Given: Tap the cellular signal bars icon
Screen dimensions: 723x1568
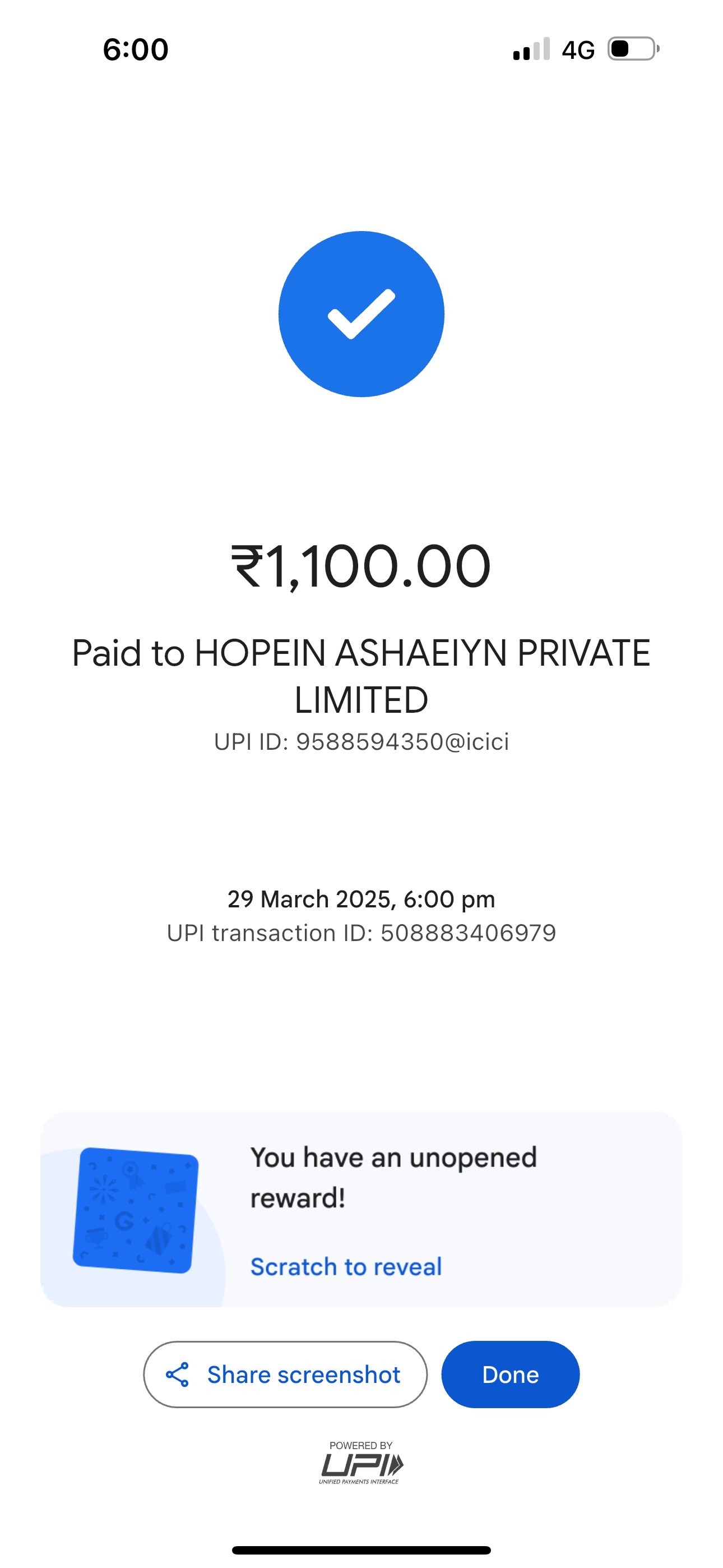Looking at the screenshot, I should pos(531,49).
